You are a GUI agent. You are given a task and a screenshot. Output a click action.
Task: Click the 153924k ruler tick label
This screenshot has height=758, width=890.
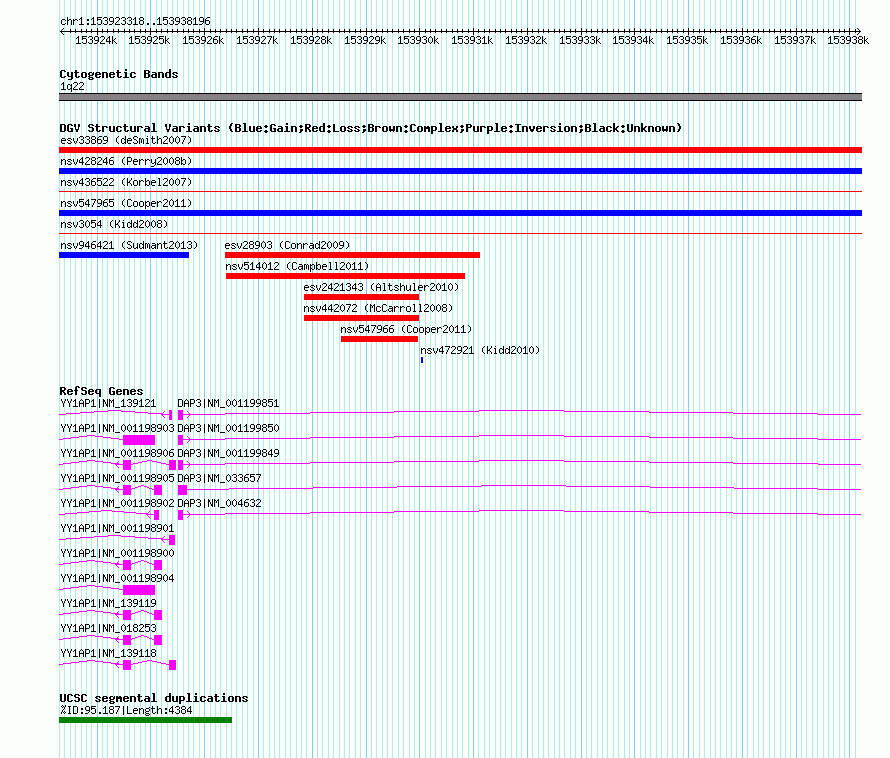[96, 40]
